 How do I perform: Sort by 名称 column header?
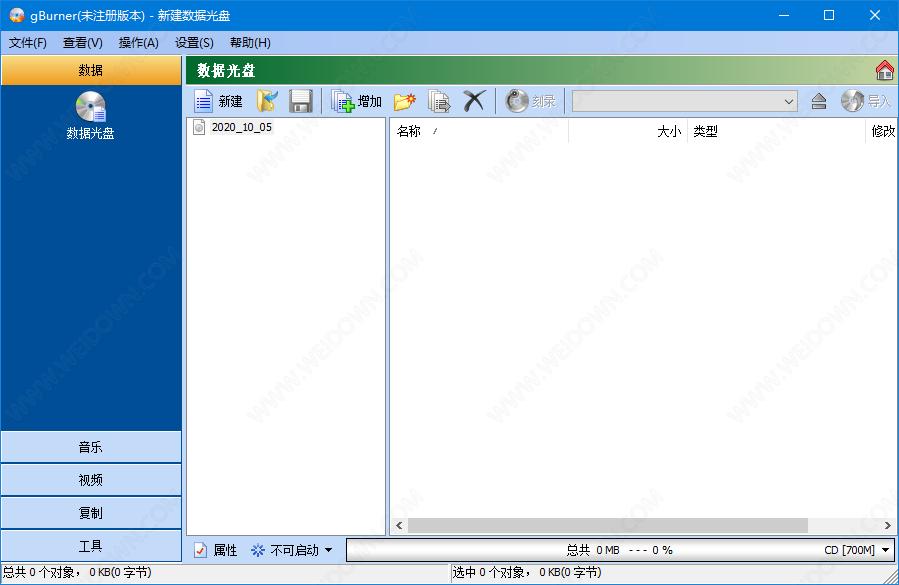[x=479, y=131]
